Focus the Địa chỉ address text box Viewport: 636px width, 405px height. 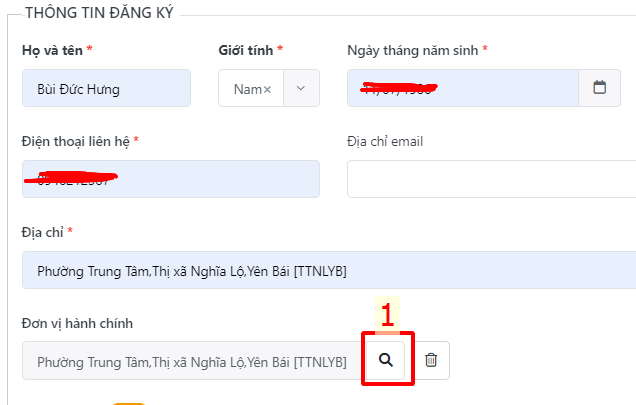tap(329, 270)
